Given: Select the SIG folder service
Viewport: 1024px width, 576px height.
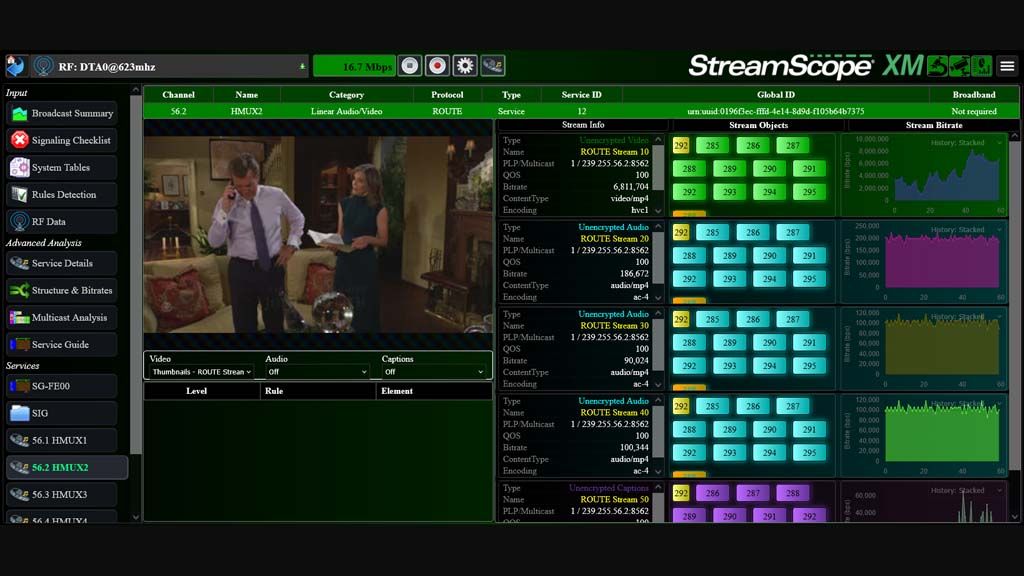Looking at the screenshot, I should click(62, 413).
